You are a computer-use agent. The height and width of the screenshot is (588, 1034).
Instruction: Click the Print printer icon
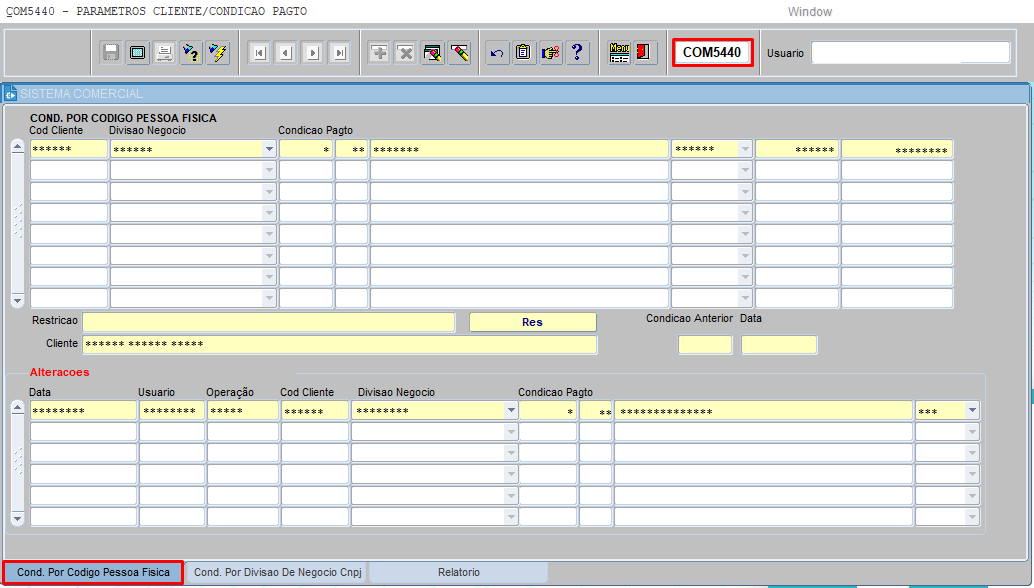click(x=164, y=53)
